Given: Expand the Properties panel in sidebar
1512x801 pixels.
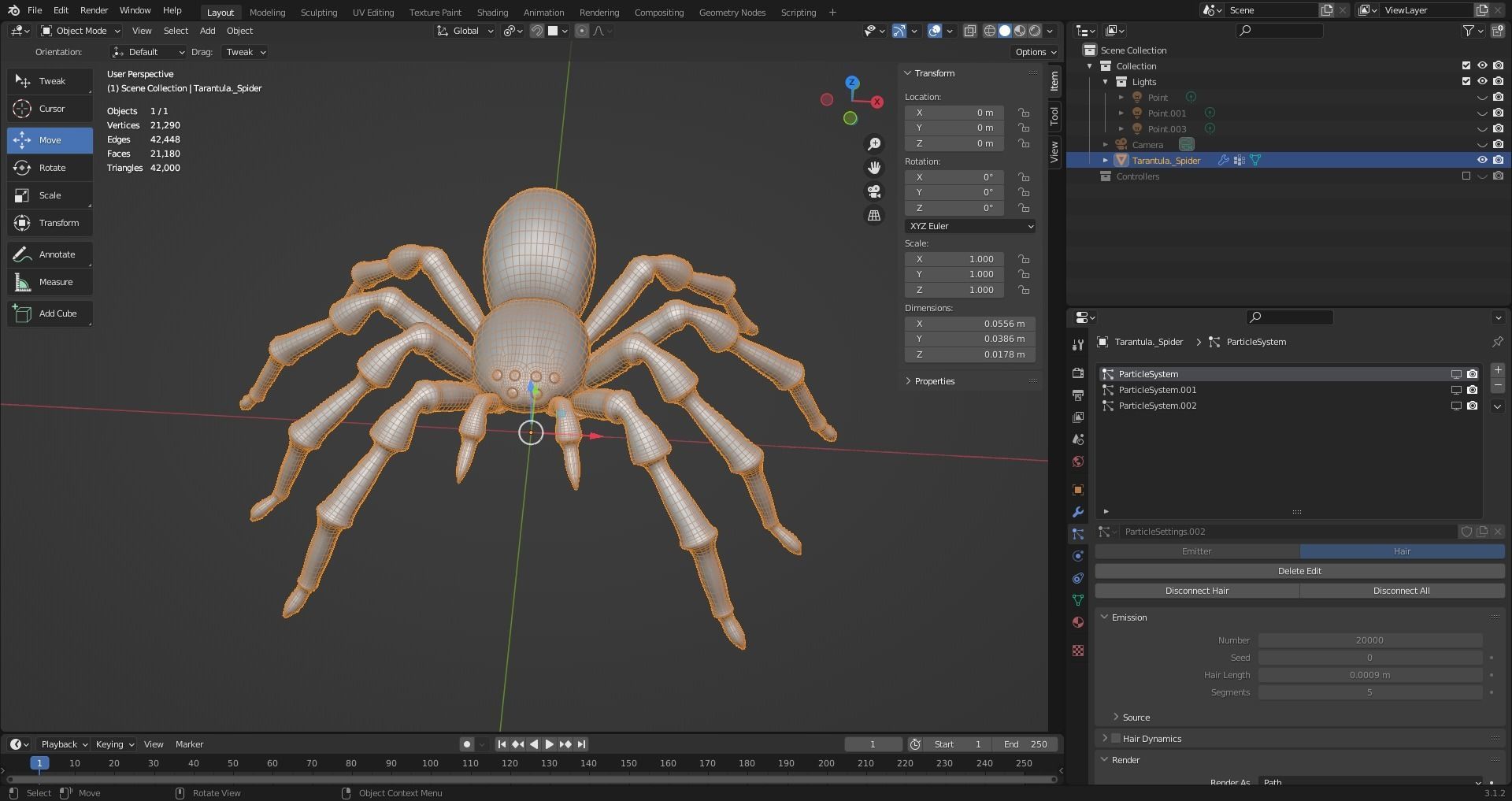Looking at the screenshot, I should pos(934,381).
